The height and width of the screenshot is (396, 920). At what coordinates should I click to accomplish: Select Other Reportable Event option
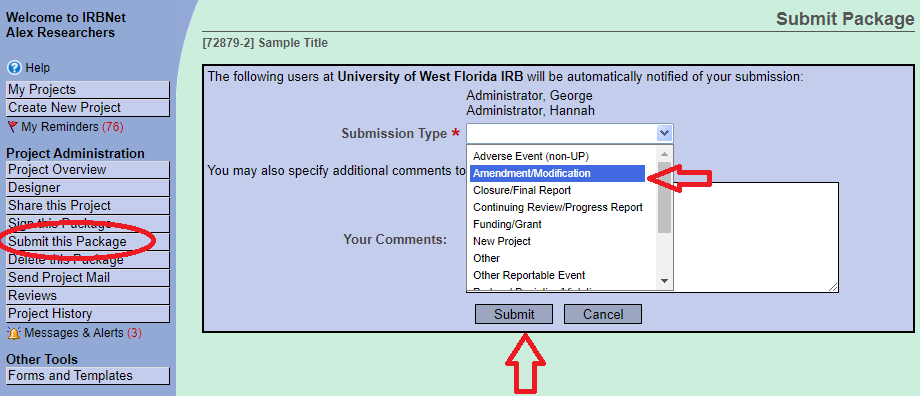529,275
